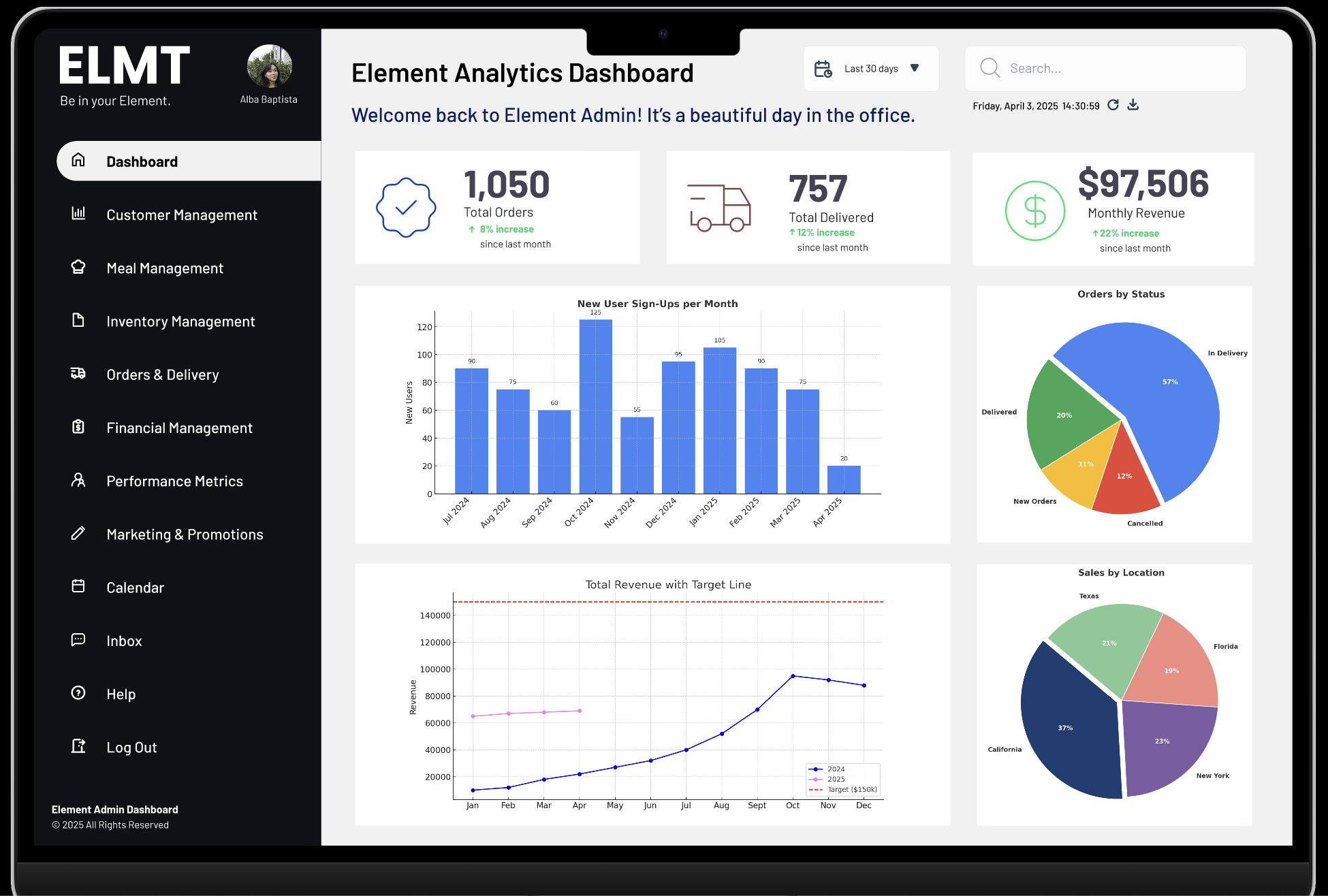Open Alba Baptista profile avatar
The height and width of the screenshot is (896, 1328).
click(270, 67)
